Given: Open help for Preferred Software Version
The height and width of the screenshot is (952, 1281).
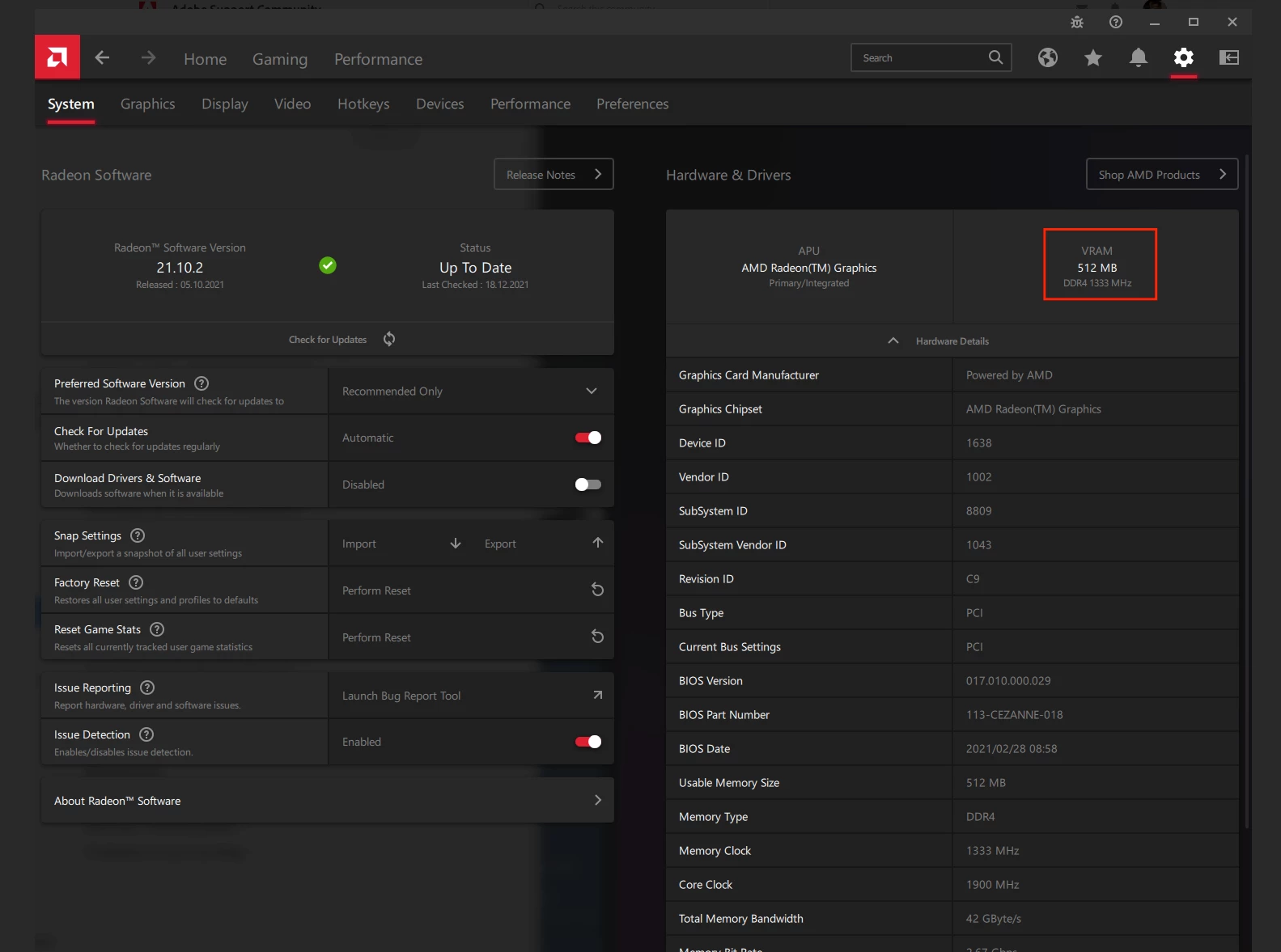Looking at the screenshot, I should (x=202, y=383).
